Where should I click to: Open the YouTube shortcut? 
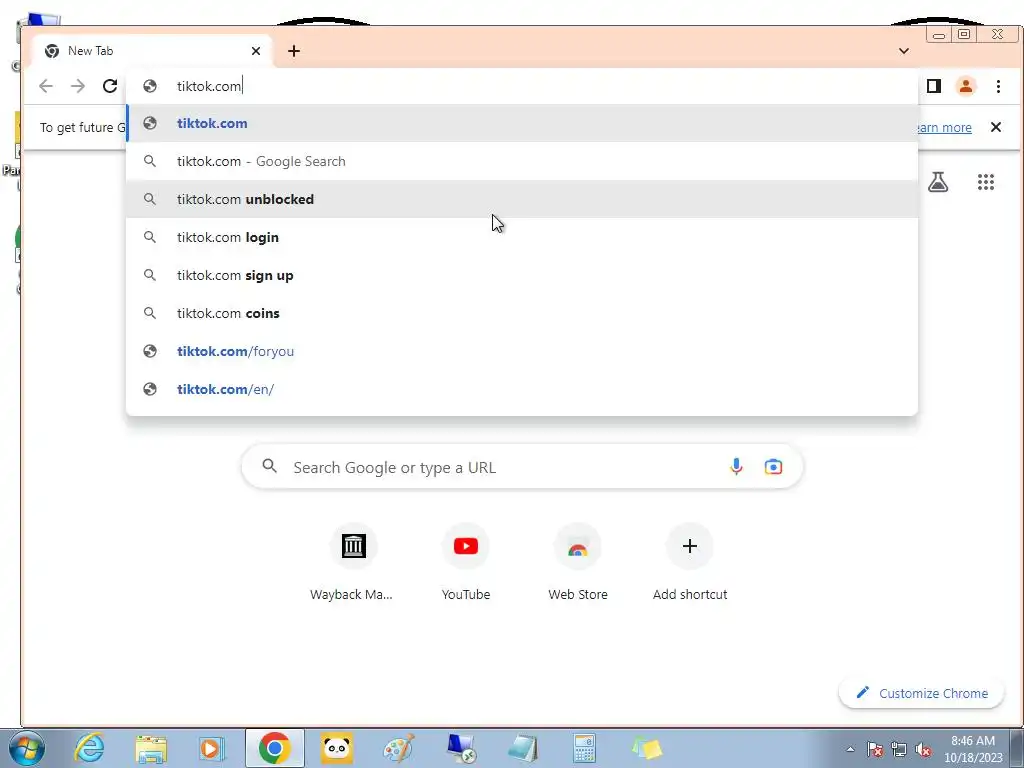click(x=466, y=562)
